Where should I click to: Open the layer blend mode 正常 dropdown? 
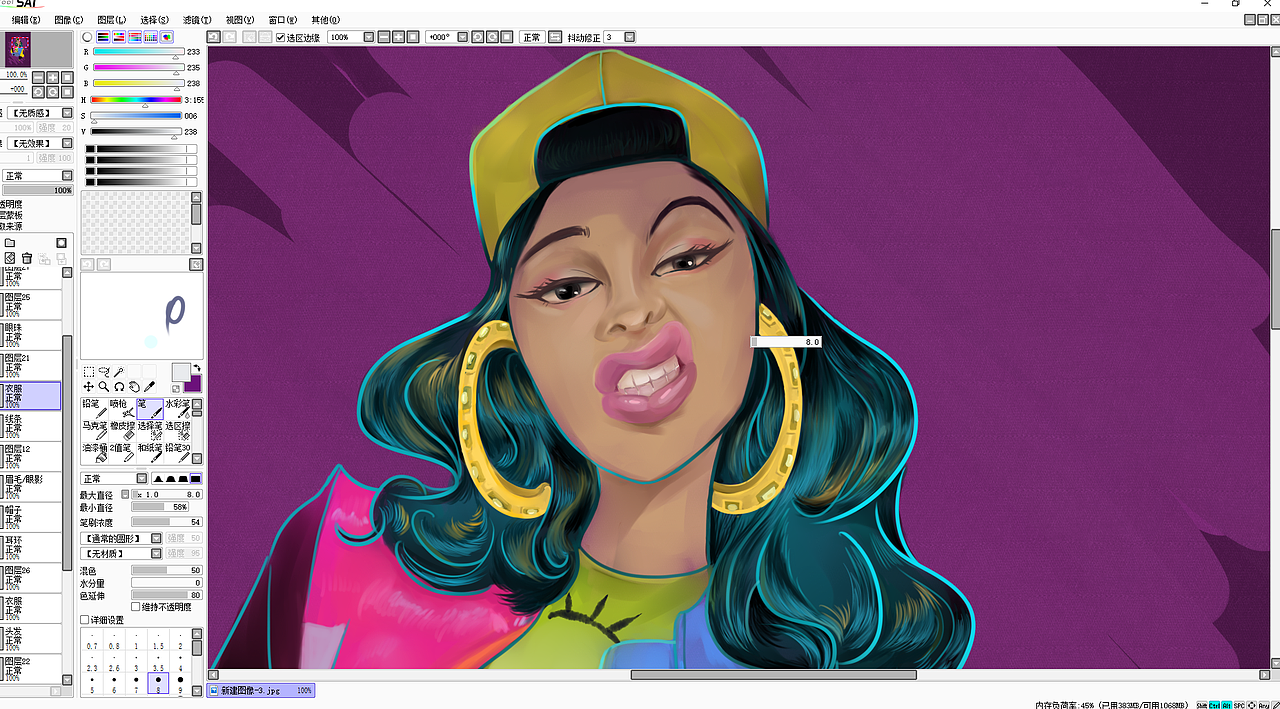coord(67,176)
